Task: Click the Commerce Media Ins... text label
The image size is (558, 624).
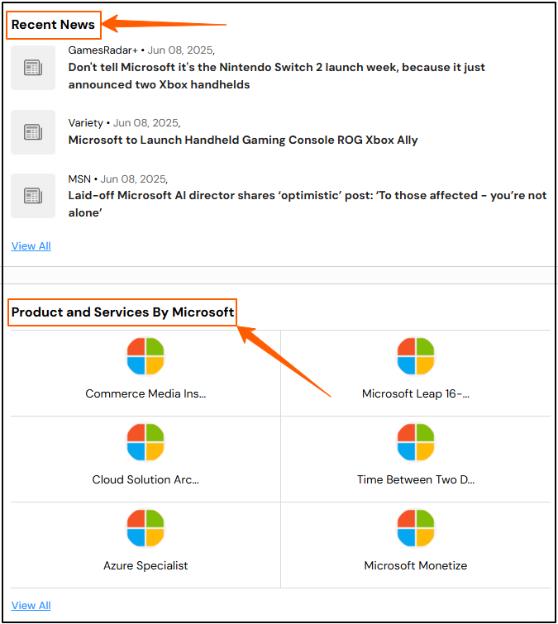Action: coord(146,394)
